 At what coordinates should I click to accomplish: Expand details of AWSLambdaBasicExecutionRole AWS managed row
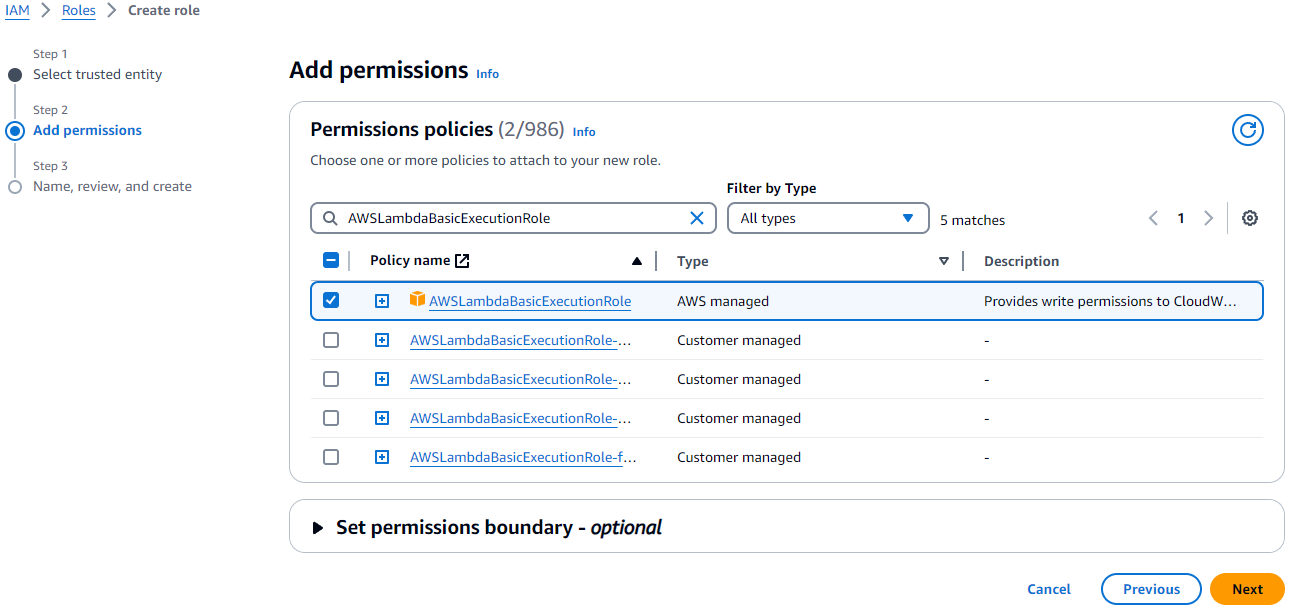pyautogui.click(x=382, y=301)
